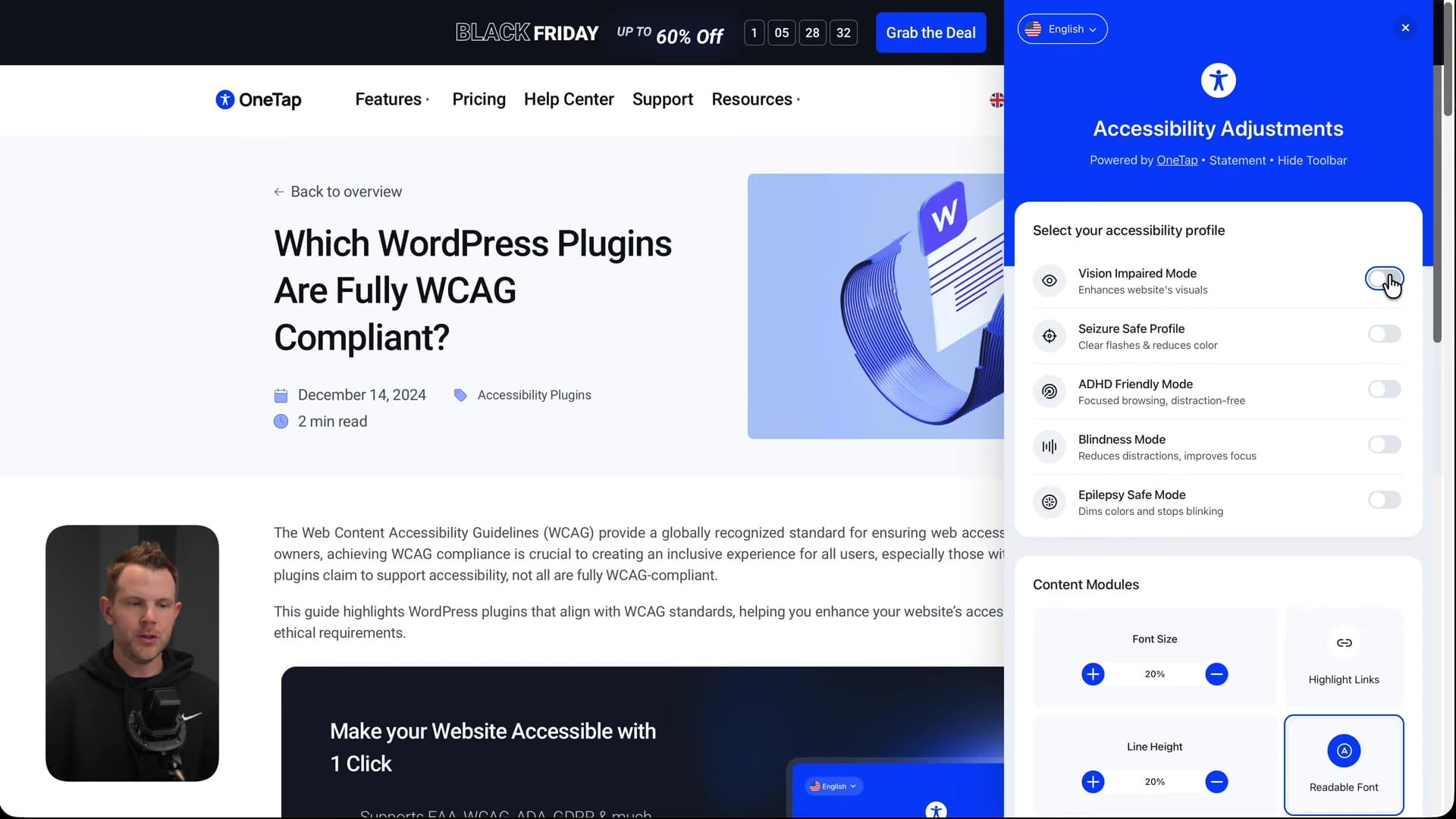Click the eye icon for Vision Impaired Mode
The height and width of the screenshot is (819, 1456).
click(1050, 281)
